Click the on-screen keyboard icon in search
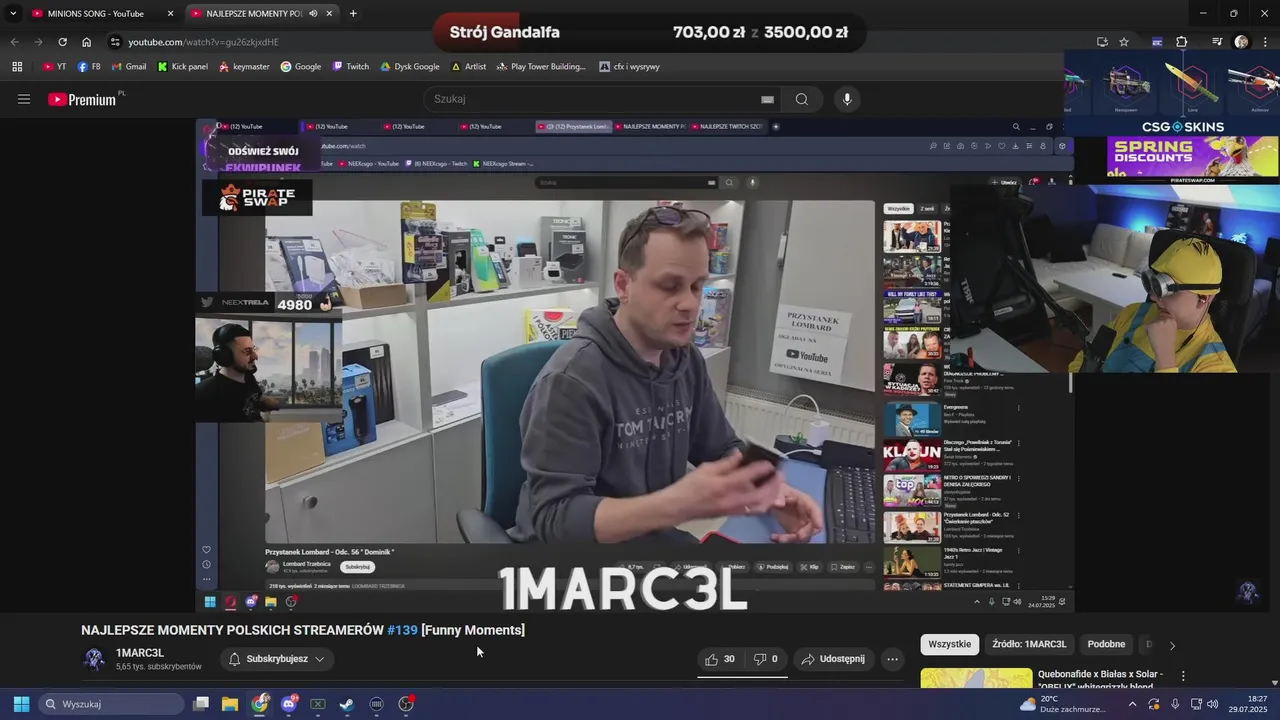Image resolution: width=1280 pixels, height=720 pixels. 767,99
